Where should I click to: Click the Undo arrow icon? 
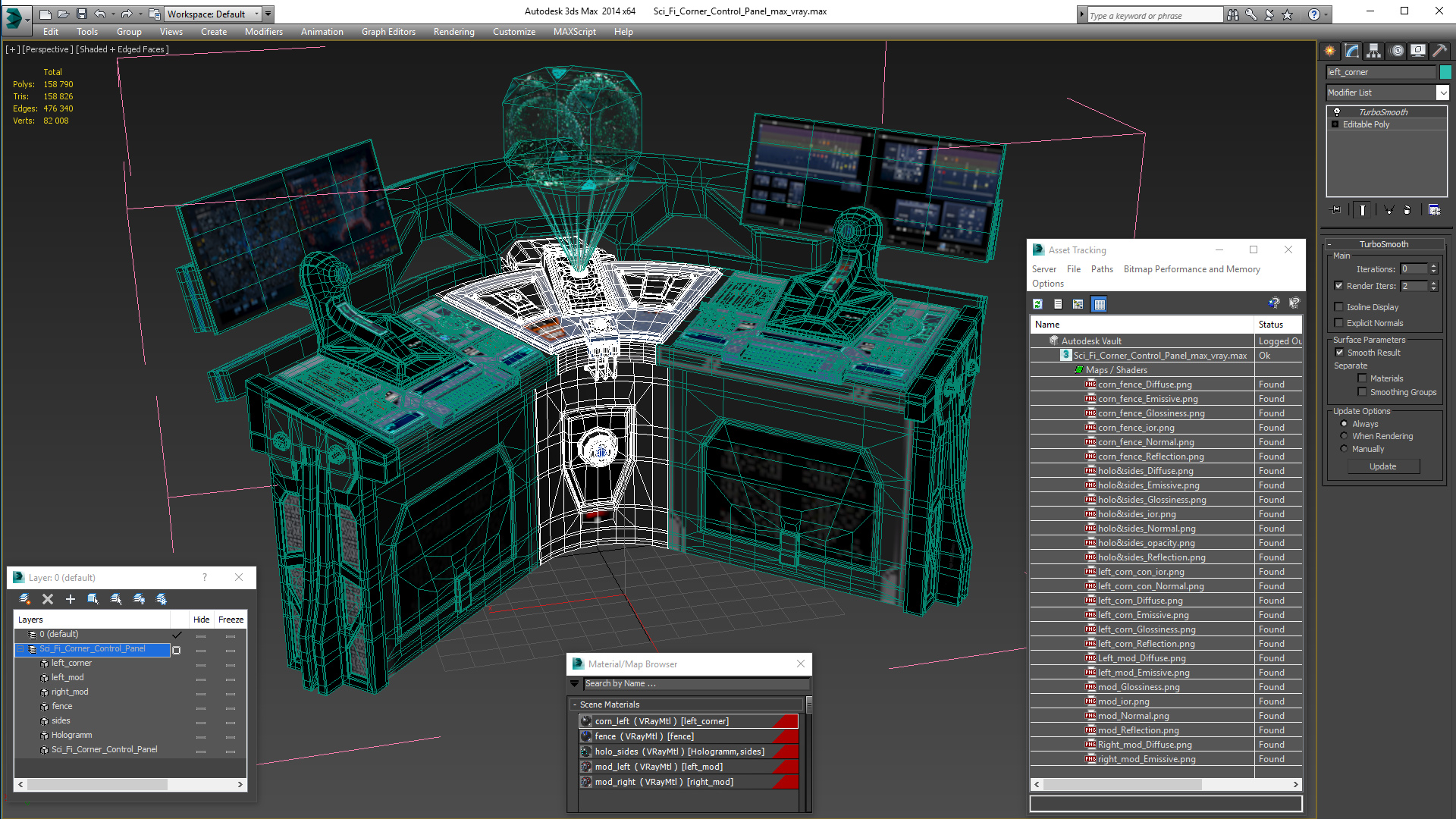click(x=99, y=14)
